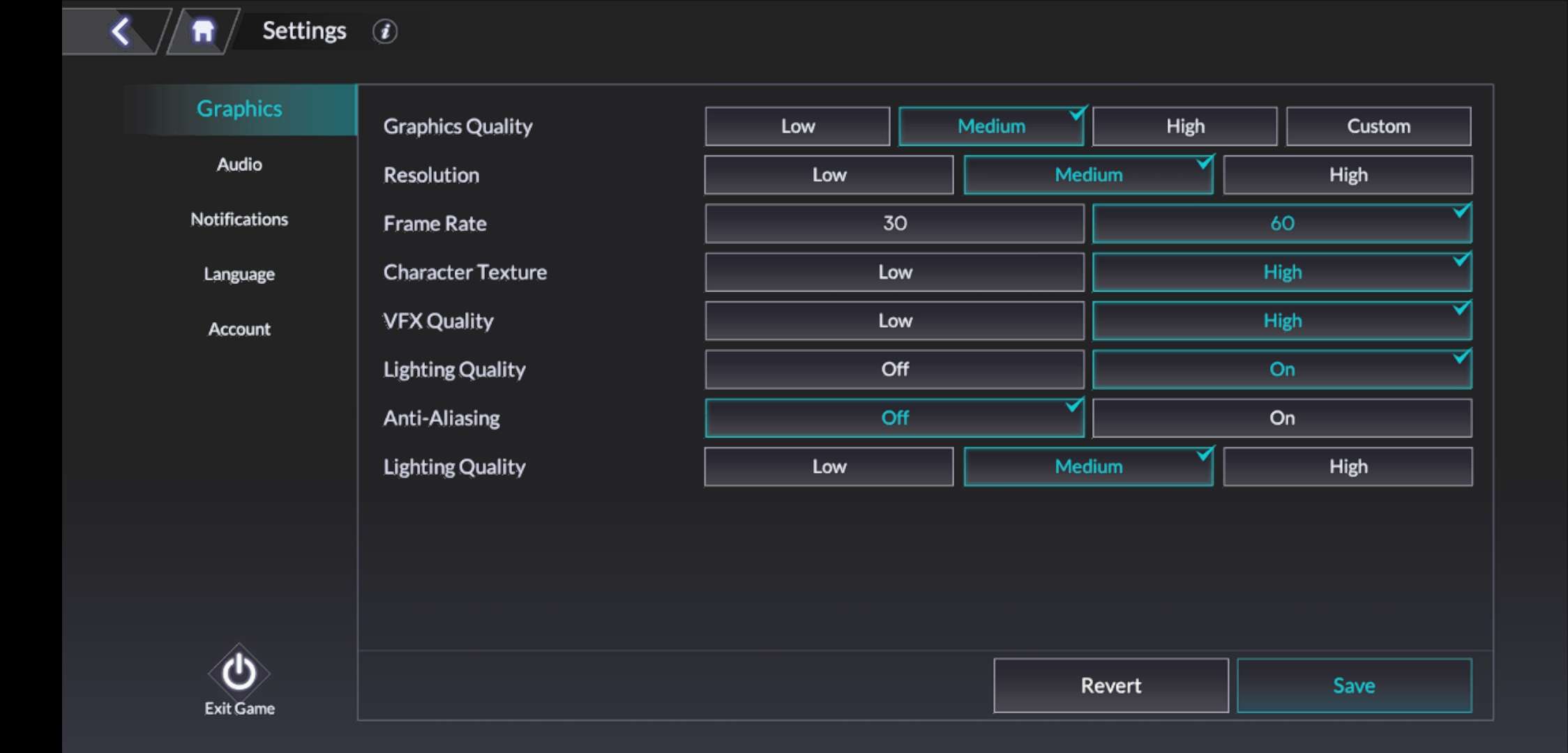
Task: Set Frame Rate to 30
Action: pos(894,223)
